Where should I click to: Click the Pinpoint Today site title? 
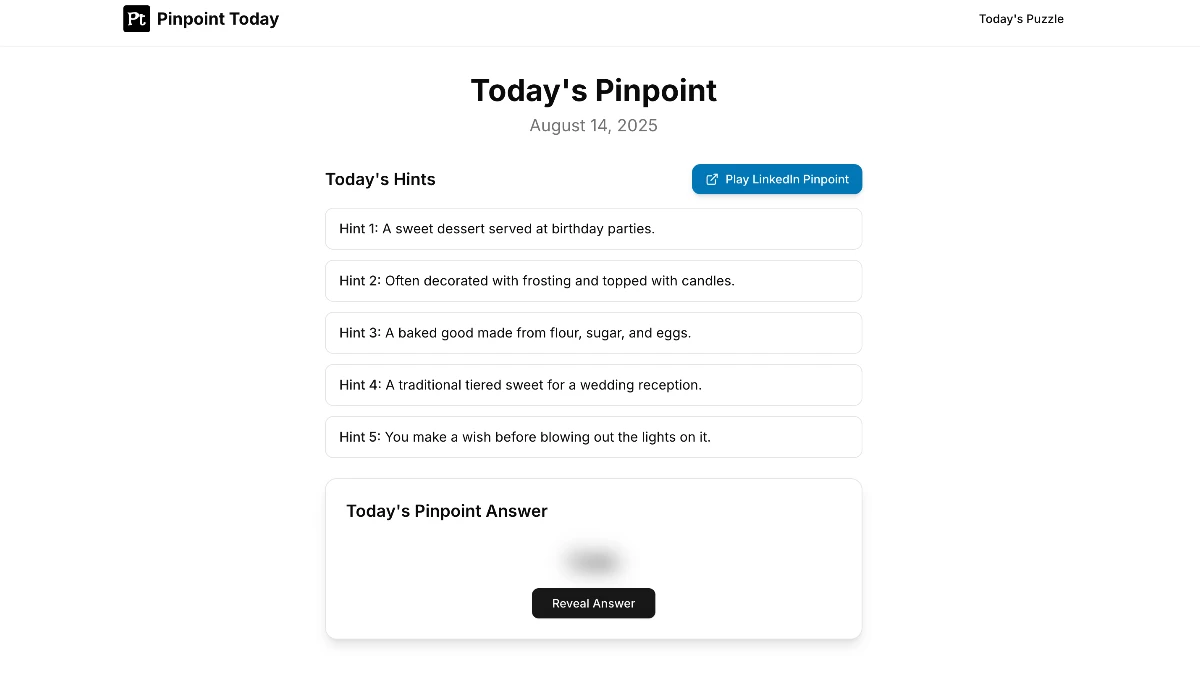click(x=218, y=18)
